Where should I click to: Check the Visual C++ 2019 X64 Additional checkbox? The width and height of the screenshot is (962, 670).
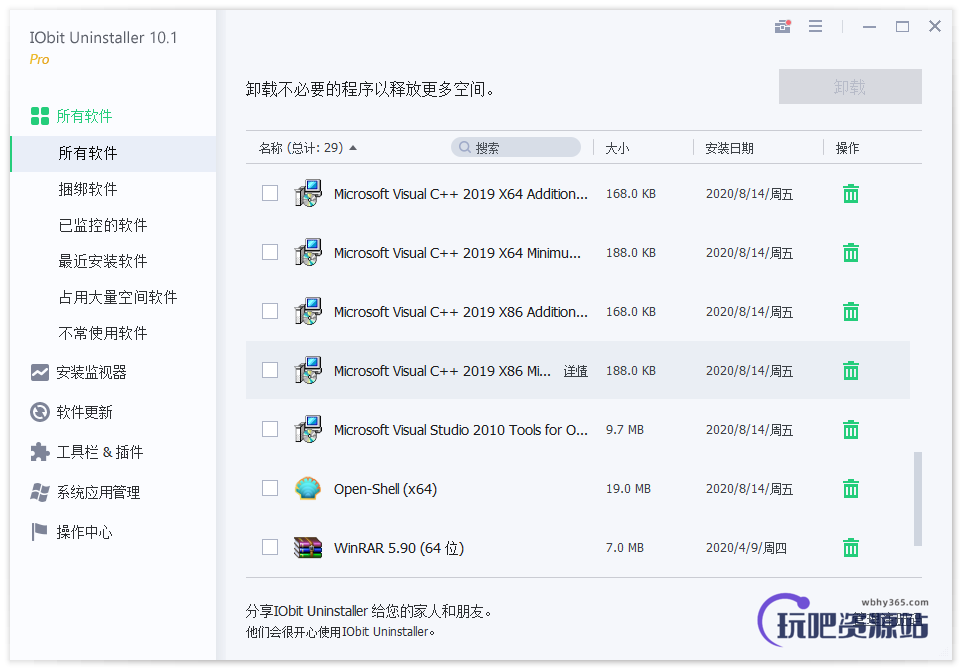(x=270, y=193)
